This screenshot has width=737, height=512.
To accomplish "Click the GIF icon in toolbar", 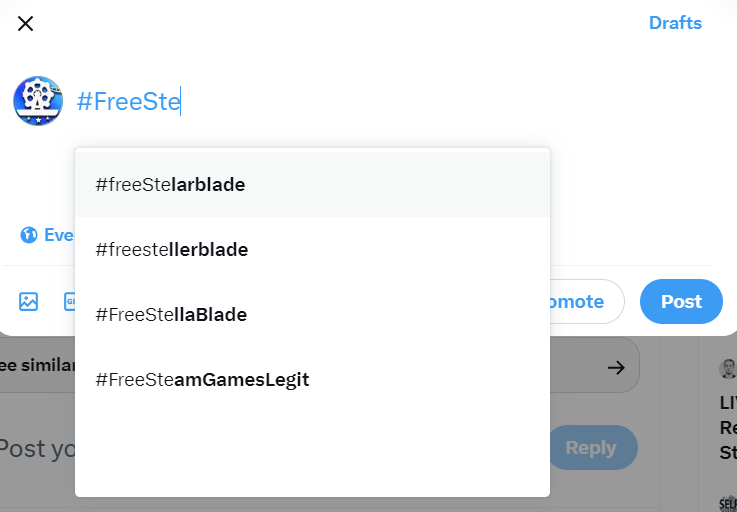I will (x=69, y=301).
